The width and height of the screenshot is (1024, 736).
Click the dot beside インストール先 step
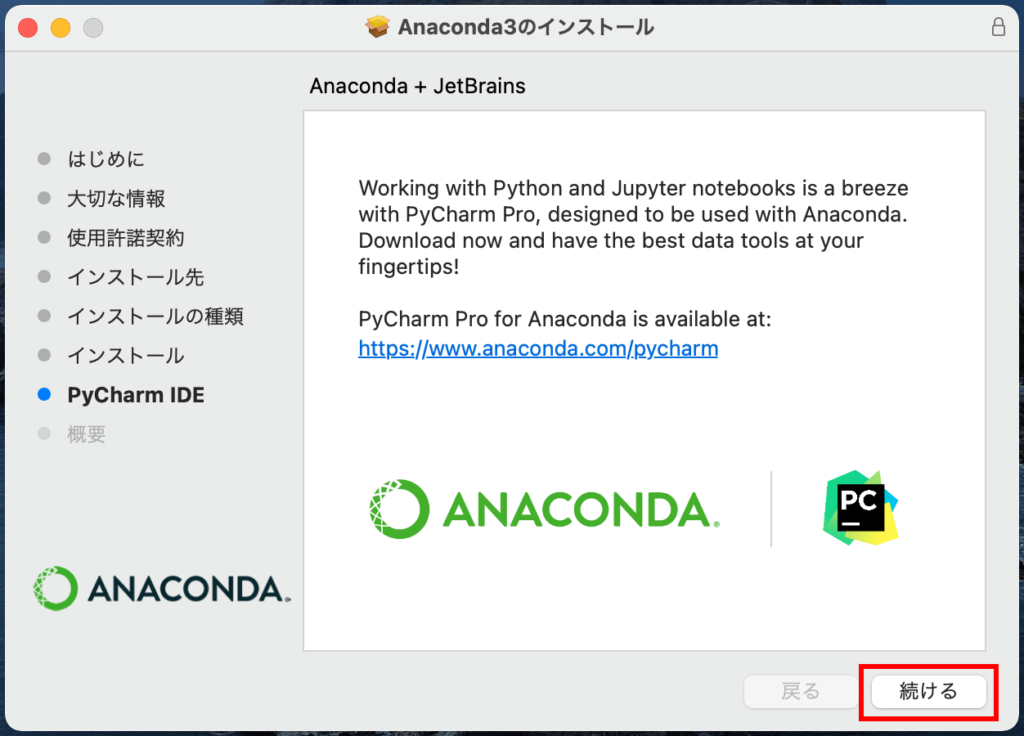[x=46, y=276]
